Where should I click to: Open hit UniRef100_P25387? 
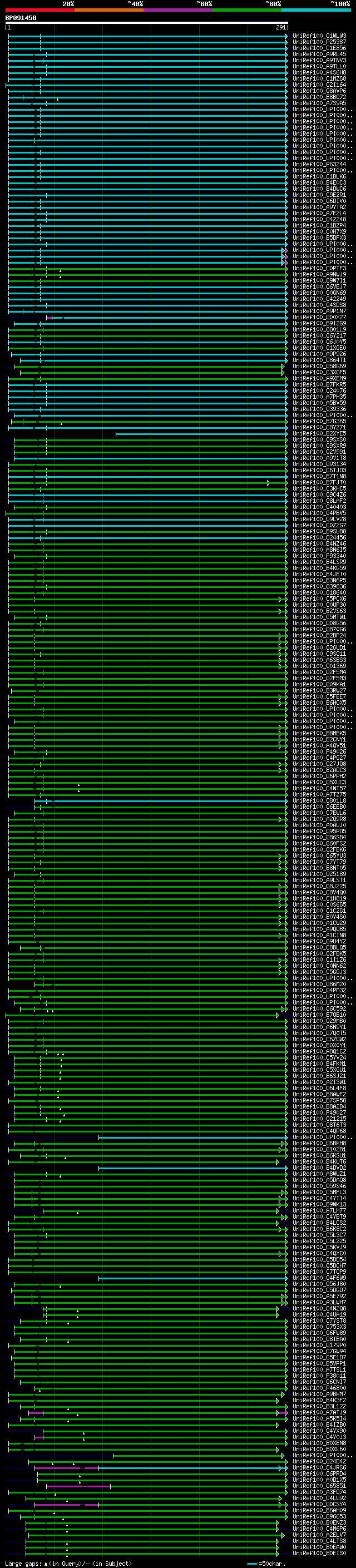tap(319, 42)
